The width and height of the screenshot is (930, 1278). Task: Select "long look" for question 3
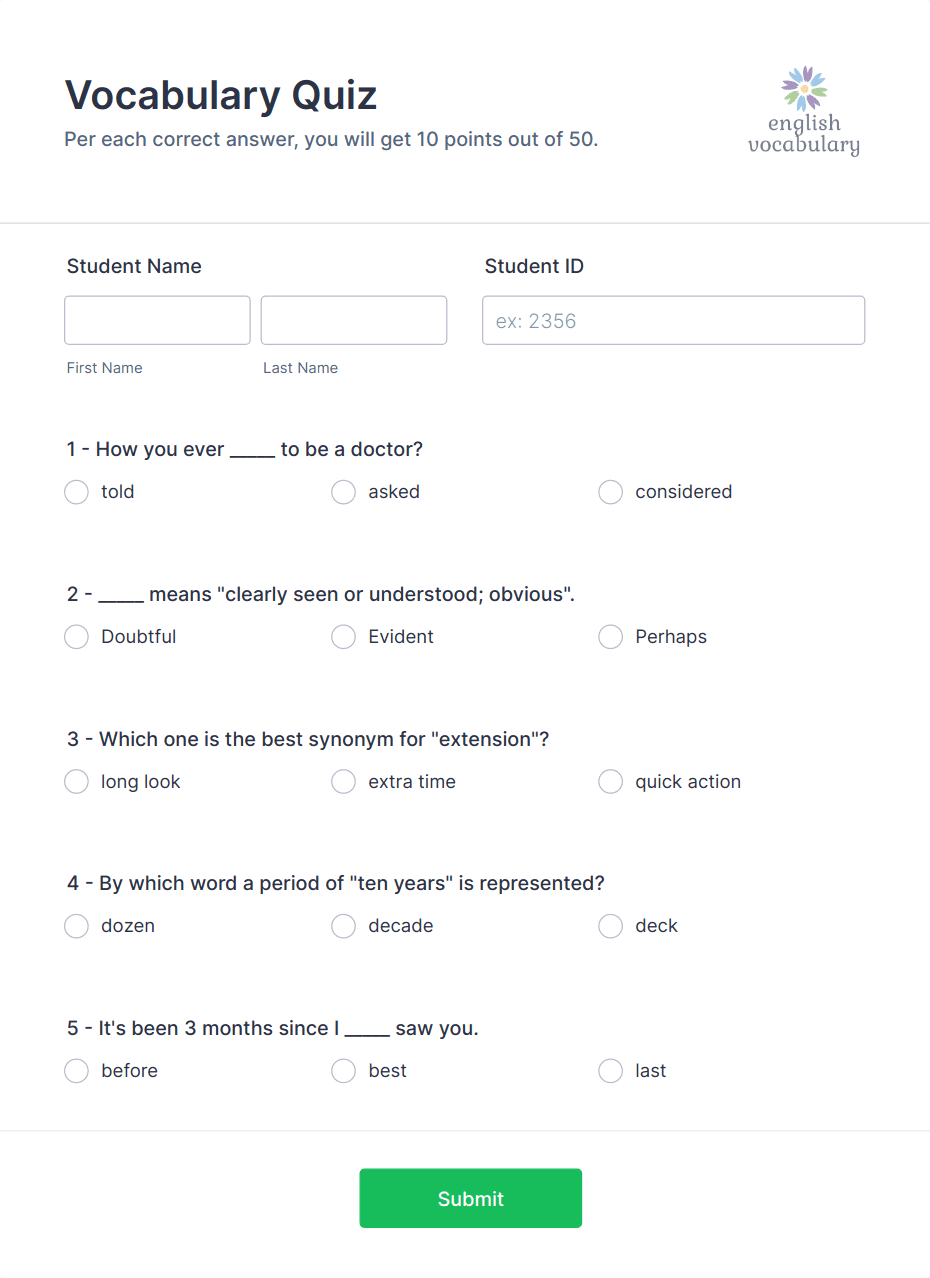coord(76,781)
